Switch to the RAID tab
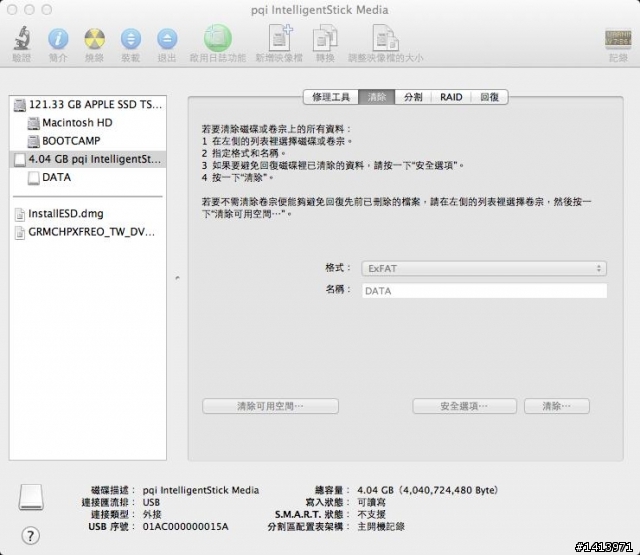This screenshot has width=640, height=555. tap(451, 97)
